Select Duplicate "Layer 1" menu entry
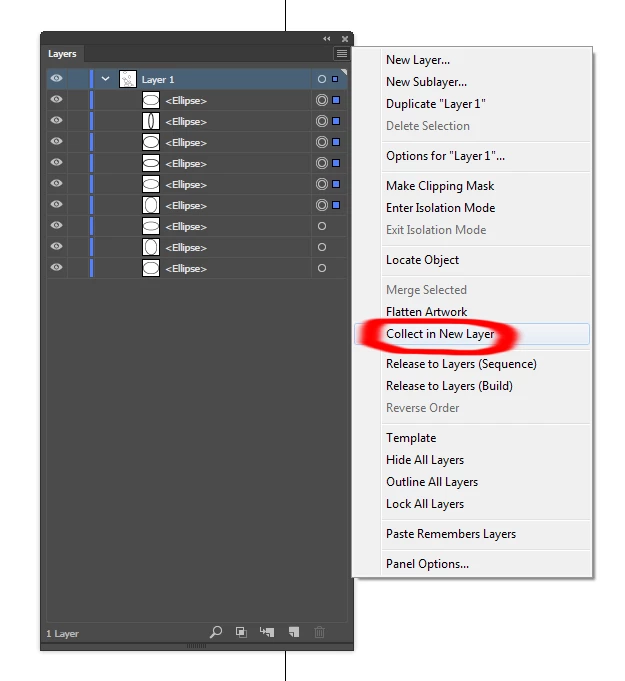 tap(436, 104)
